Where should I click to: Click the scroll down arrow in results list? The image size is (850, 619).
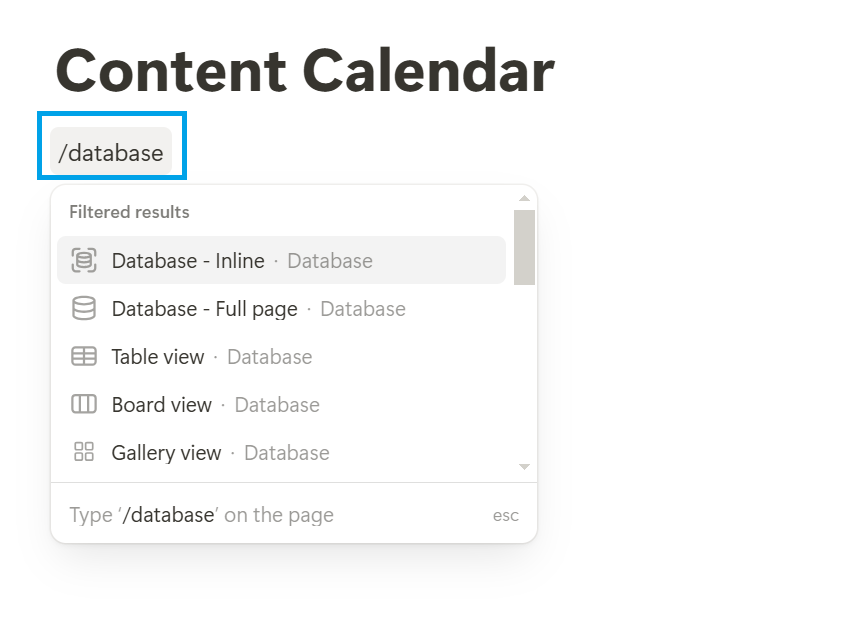pyautogui.click(x=524, y=467)
